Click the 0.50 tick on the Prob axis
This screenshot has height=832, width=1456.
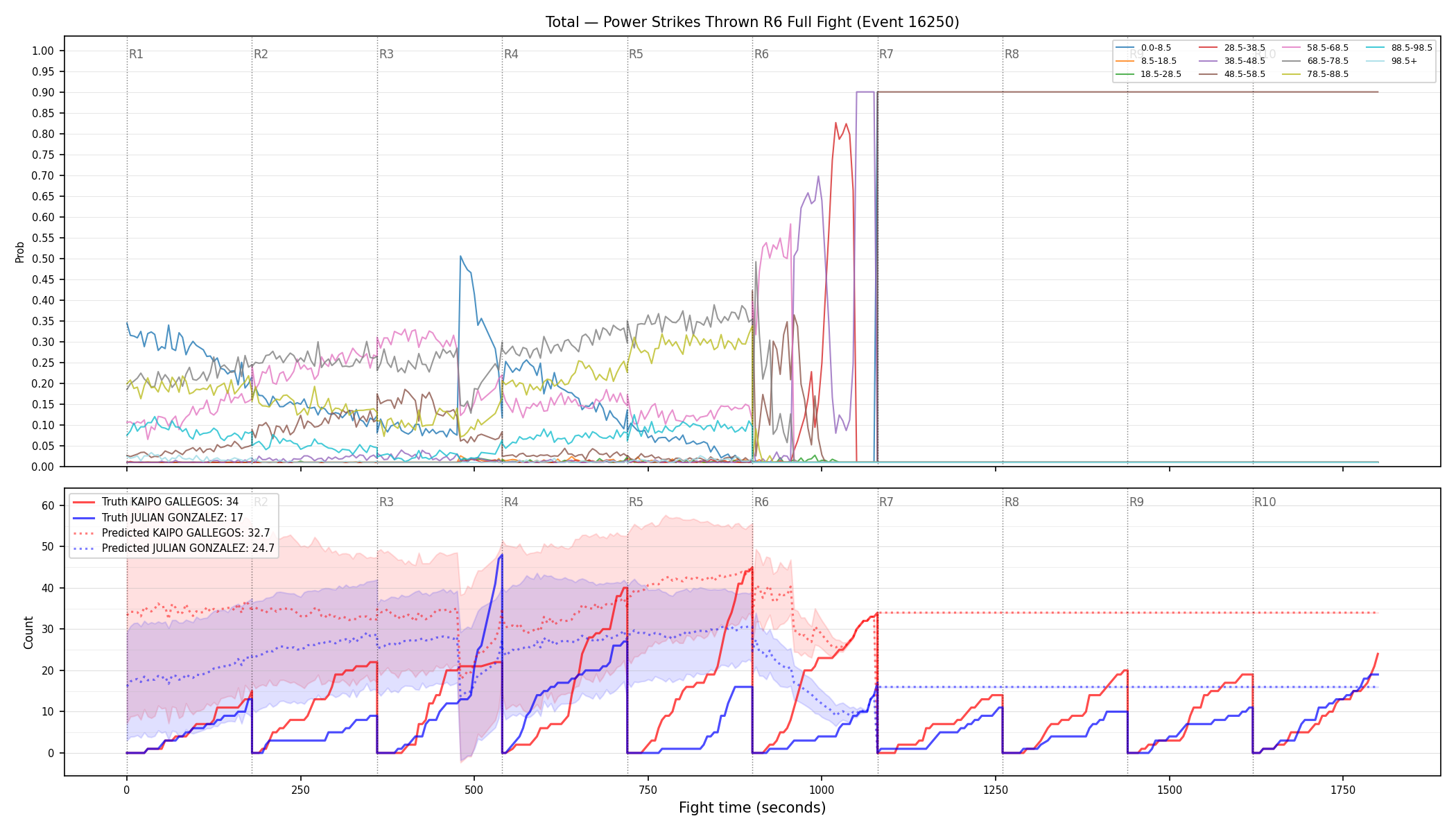pos(43,259)
